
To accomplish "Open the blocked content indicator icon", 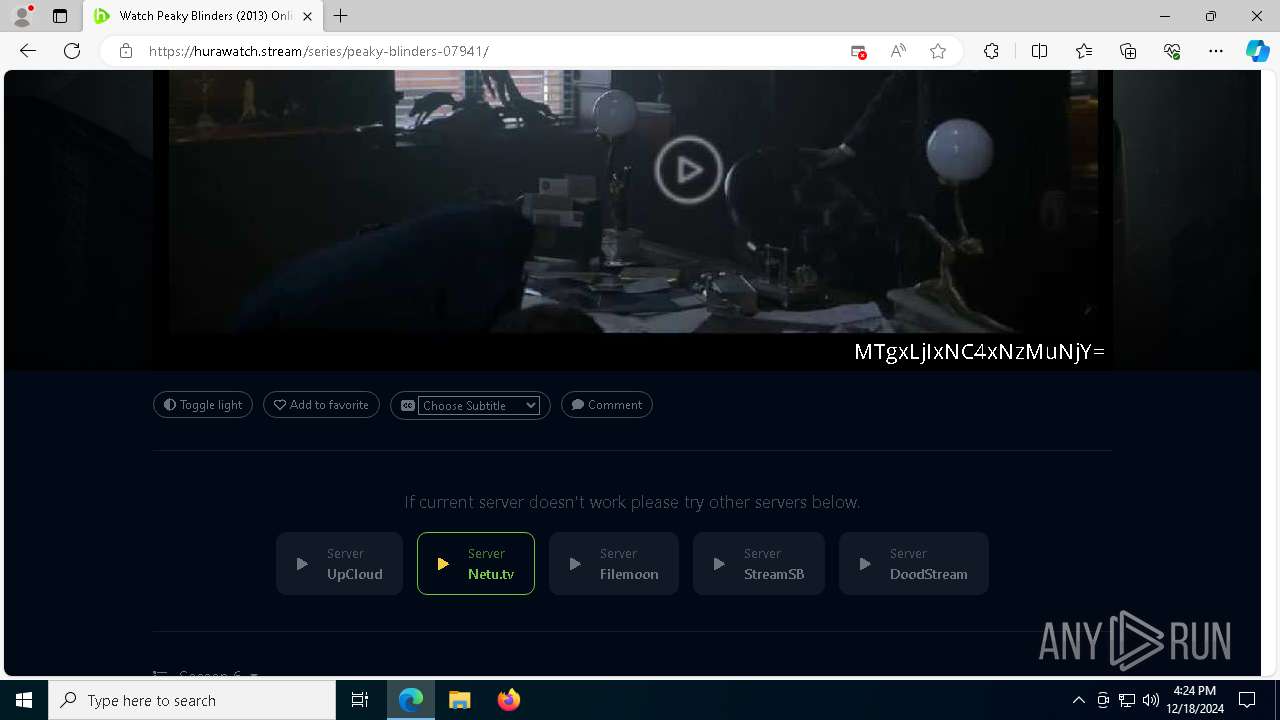I will [858, 51].
